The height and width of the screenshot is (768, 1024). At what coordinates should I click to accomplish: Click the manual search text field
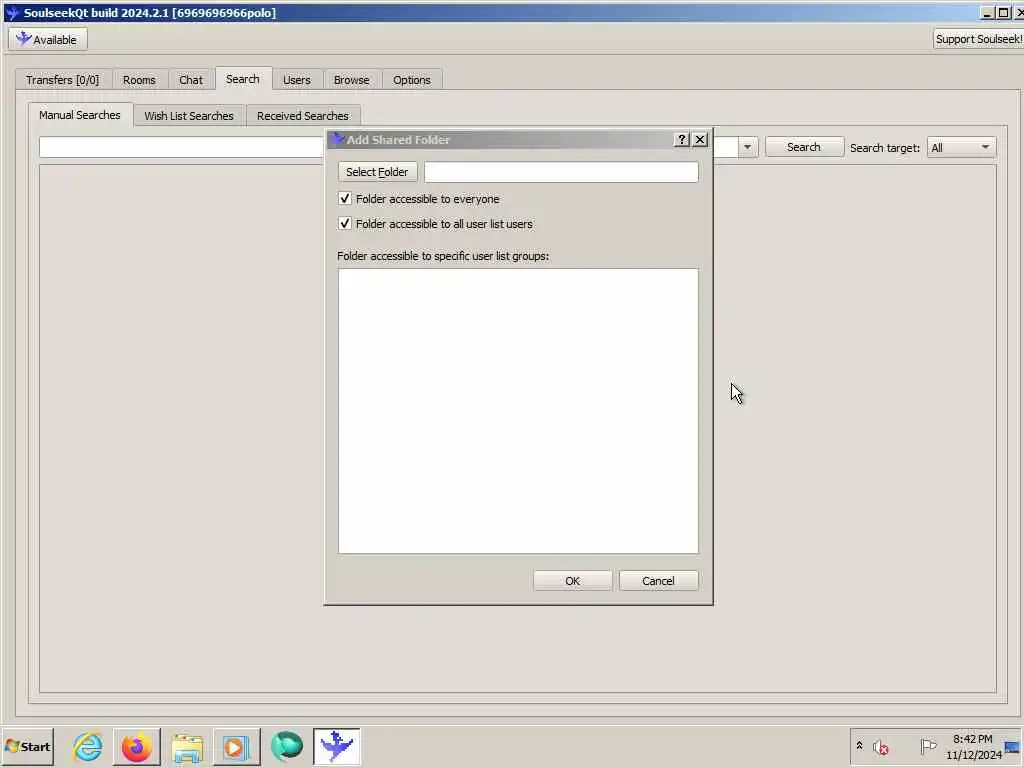[x=182, y=147]
